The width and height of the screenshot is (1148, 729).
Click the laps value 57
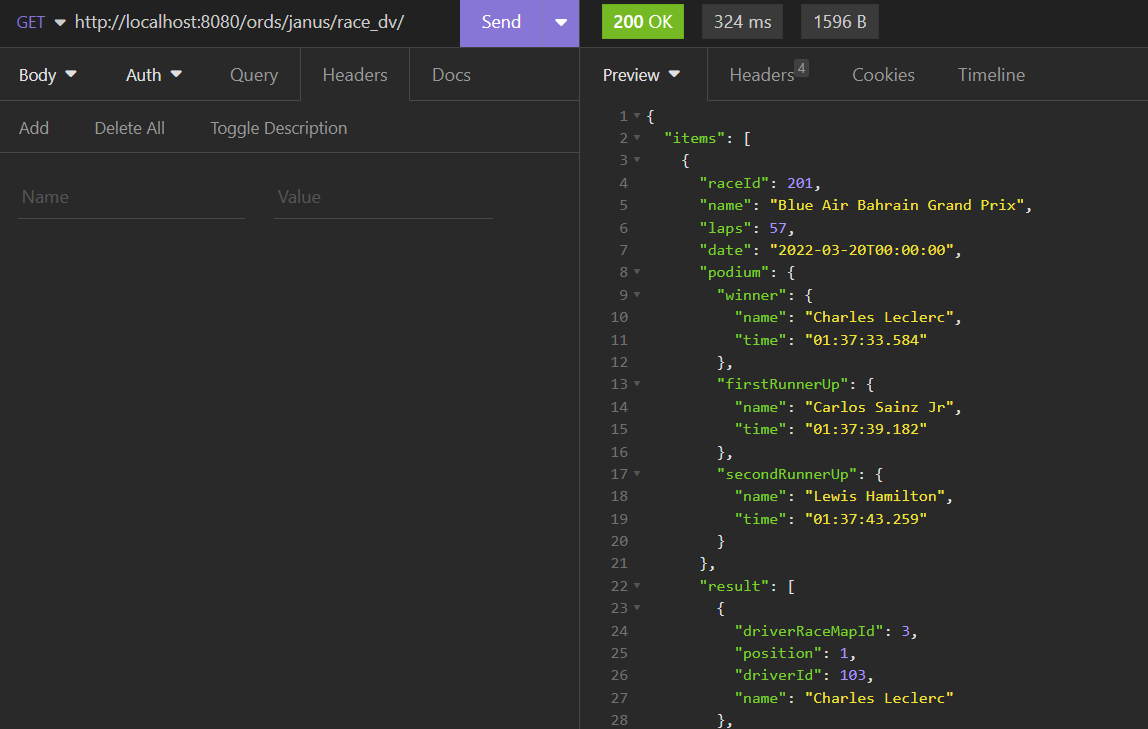coord(778,228)
